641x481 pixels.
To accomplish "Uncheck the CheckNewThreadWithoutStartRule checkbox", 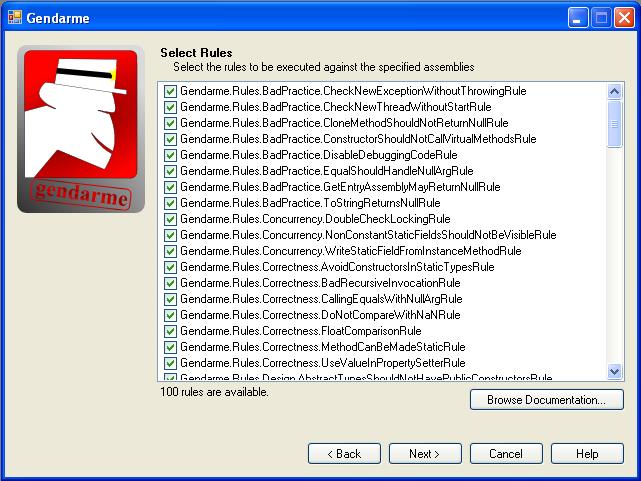I will (x=170, y=107).
